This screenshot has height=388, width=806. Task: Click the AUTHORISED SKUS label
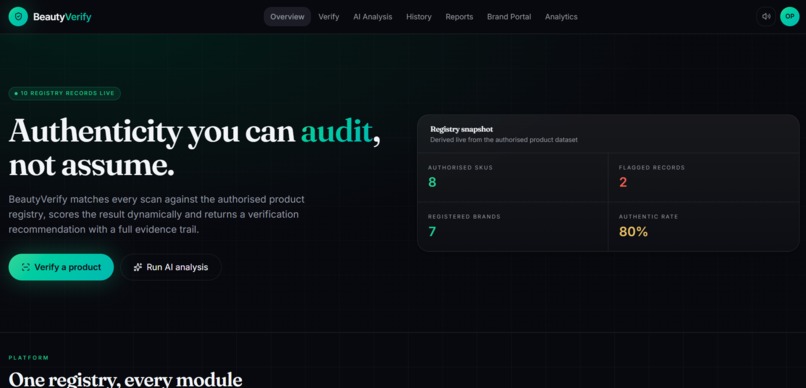[x=460, y=168]
